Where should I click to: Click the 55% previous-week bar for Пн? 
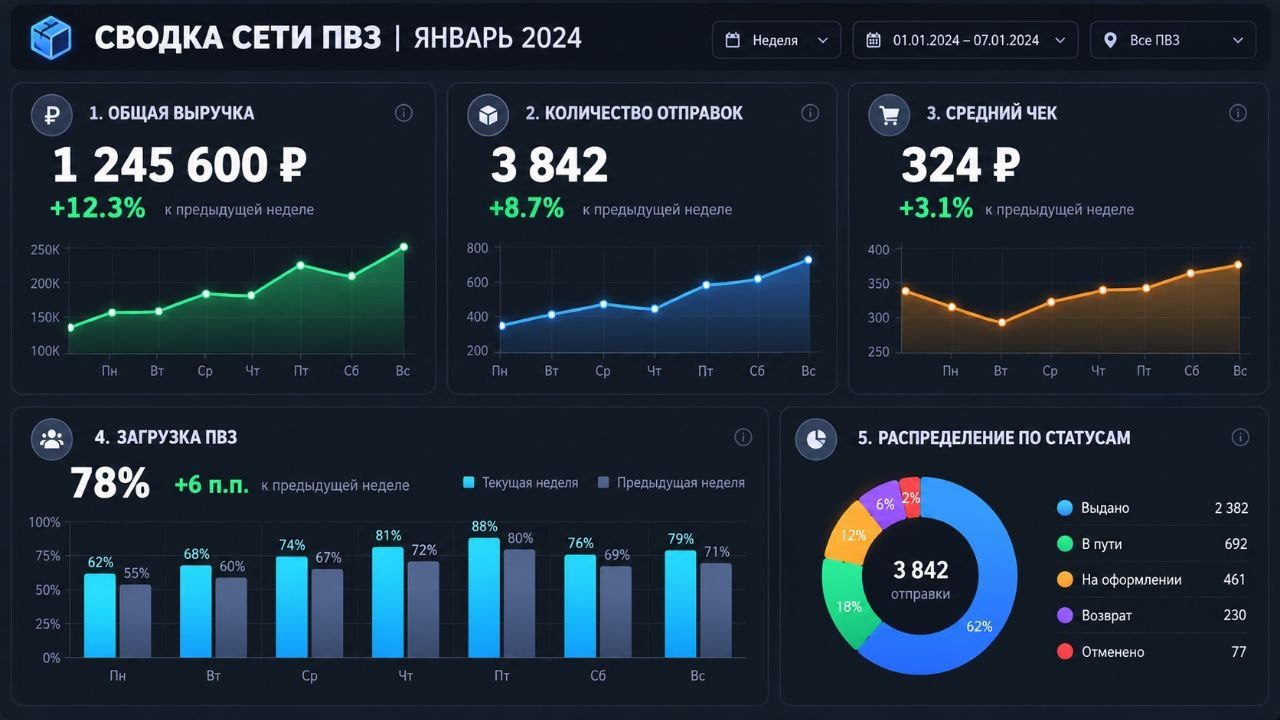(136, 621)
